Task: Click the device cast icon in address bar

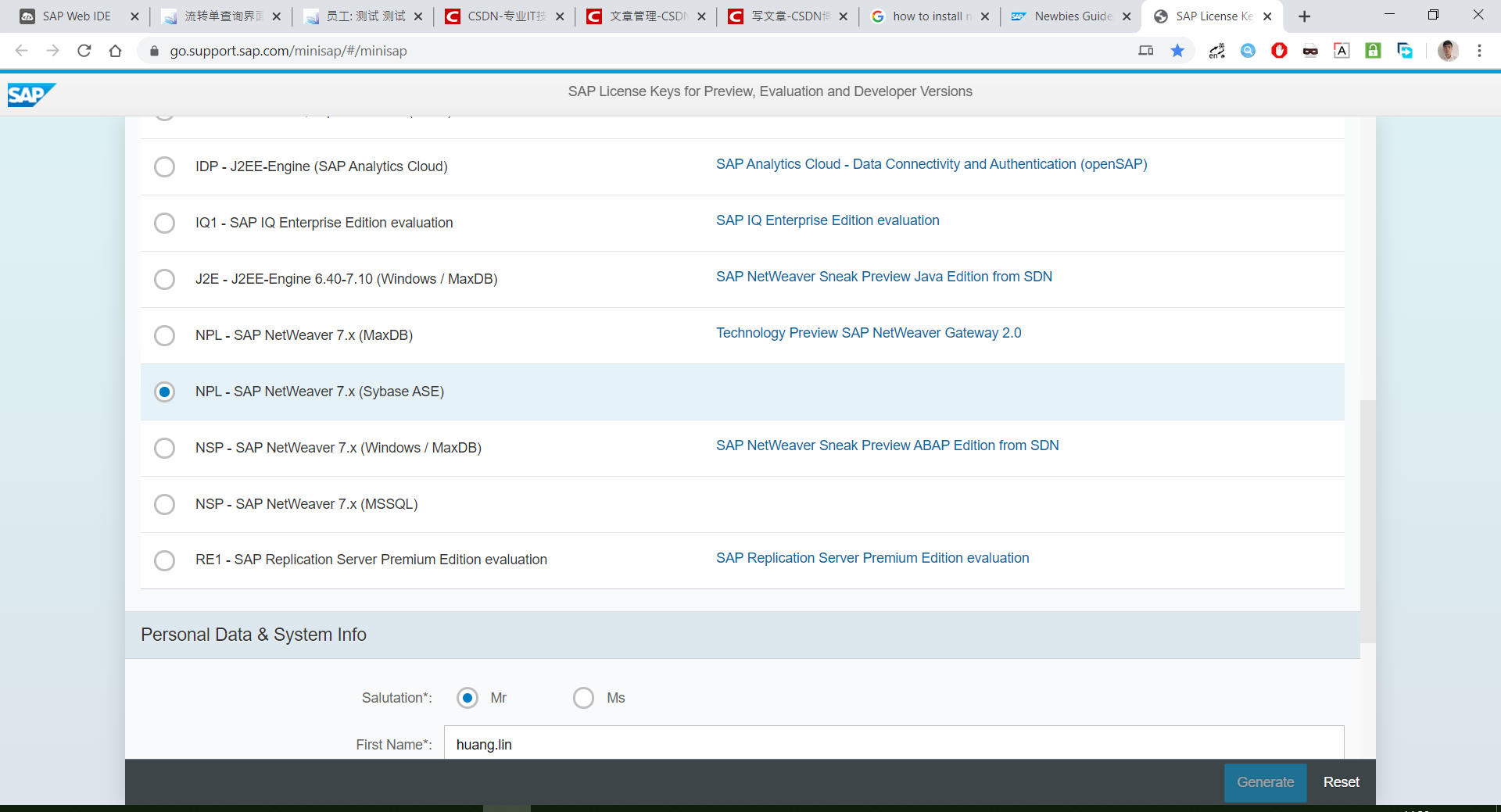Action: coord(1146,51)
